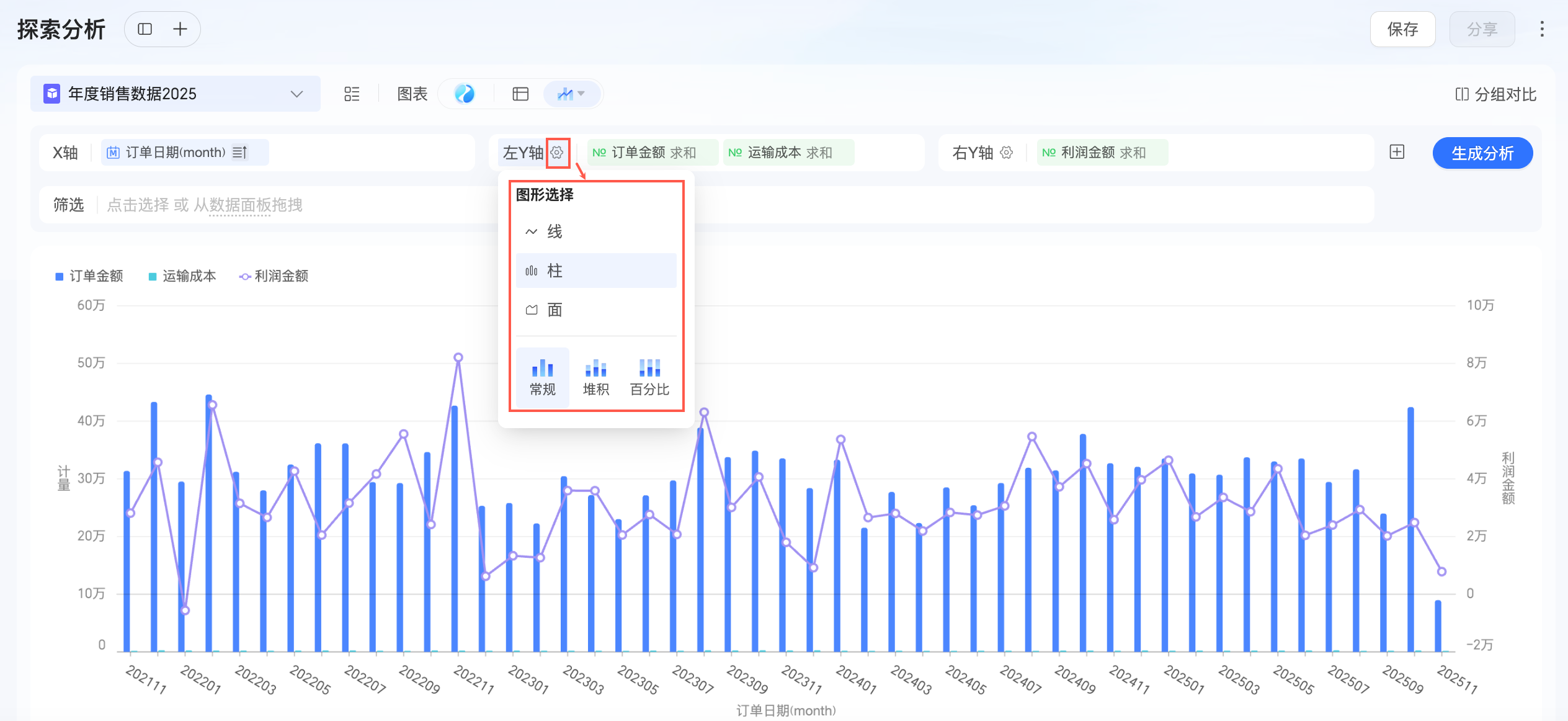Expand the 年度销售数据2025 dataset dropdown

(296, 94)
